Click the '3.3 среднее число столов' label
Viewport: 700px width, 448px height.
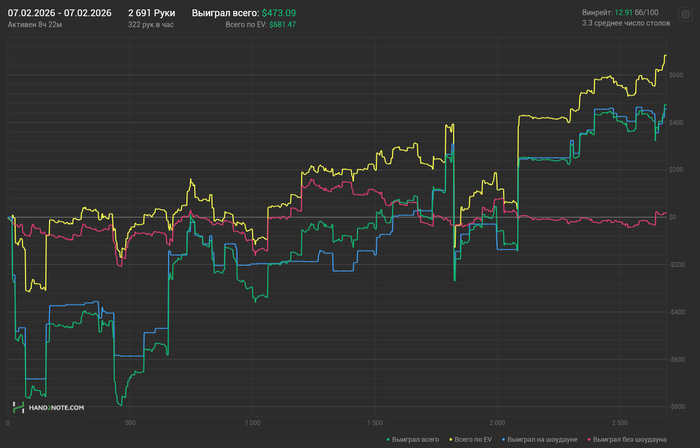tap(626, 23)
